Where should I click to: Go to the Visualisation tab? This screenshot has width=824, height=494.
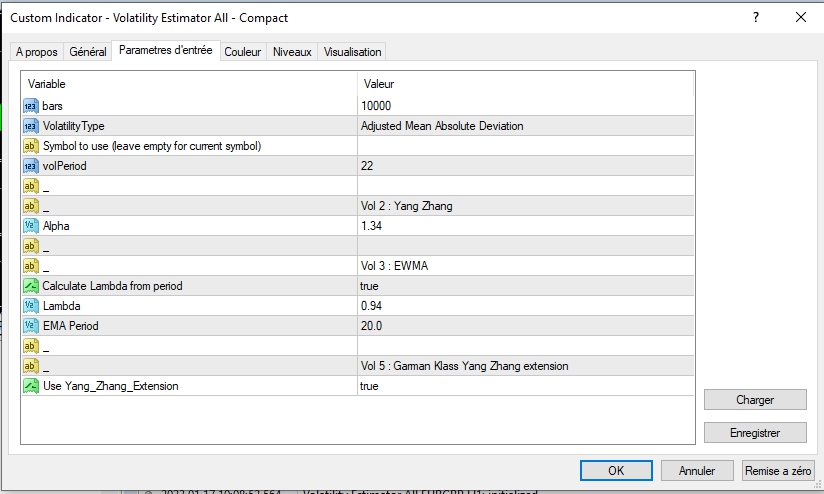[352, 52]
